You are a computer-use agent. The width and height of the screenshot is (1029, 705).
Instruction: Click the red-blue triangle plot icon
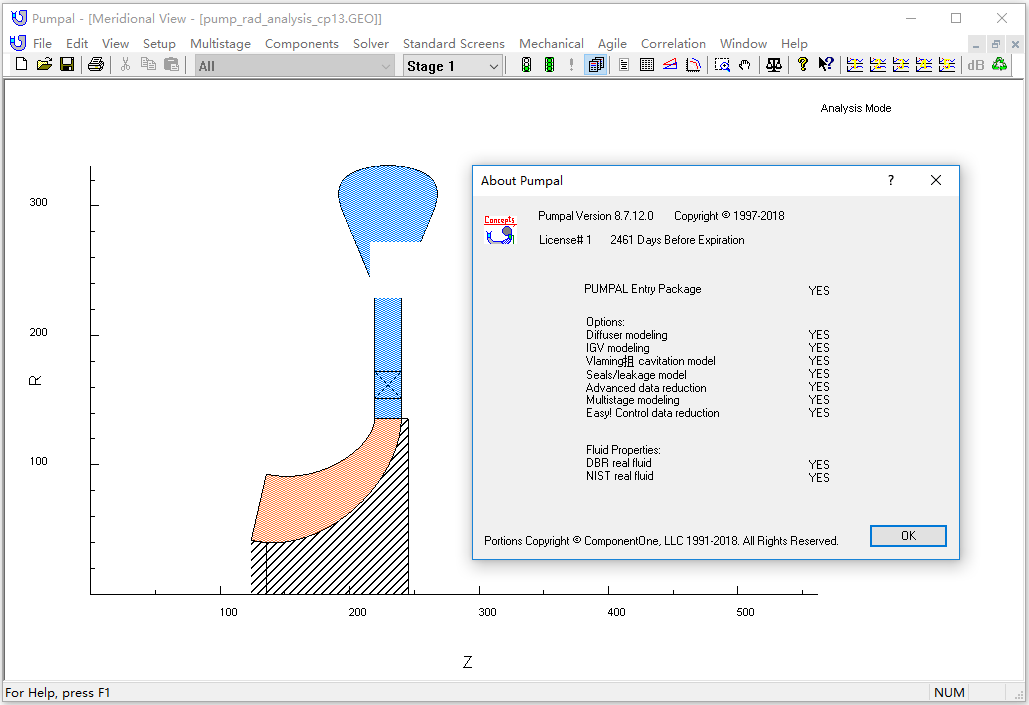click(670, 65)
